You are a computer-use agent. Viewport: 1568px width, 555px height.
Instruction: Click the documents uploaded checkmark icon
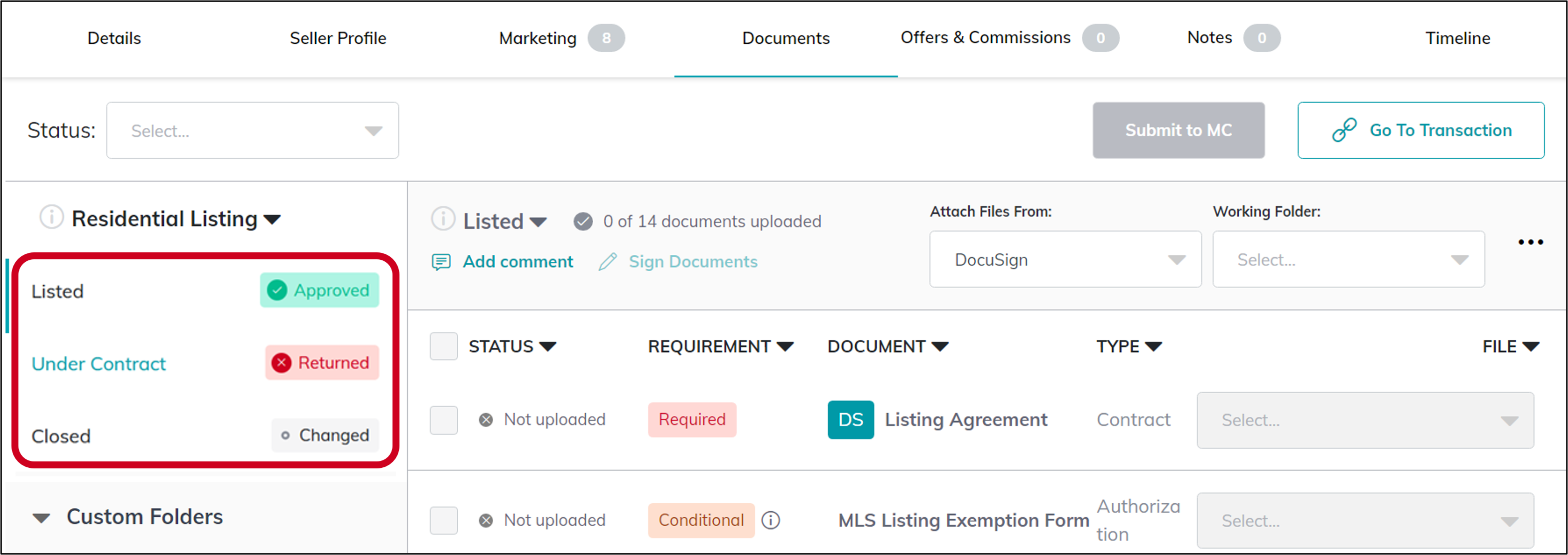coord(583,222)
